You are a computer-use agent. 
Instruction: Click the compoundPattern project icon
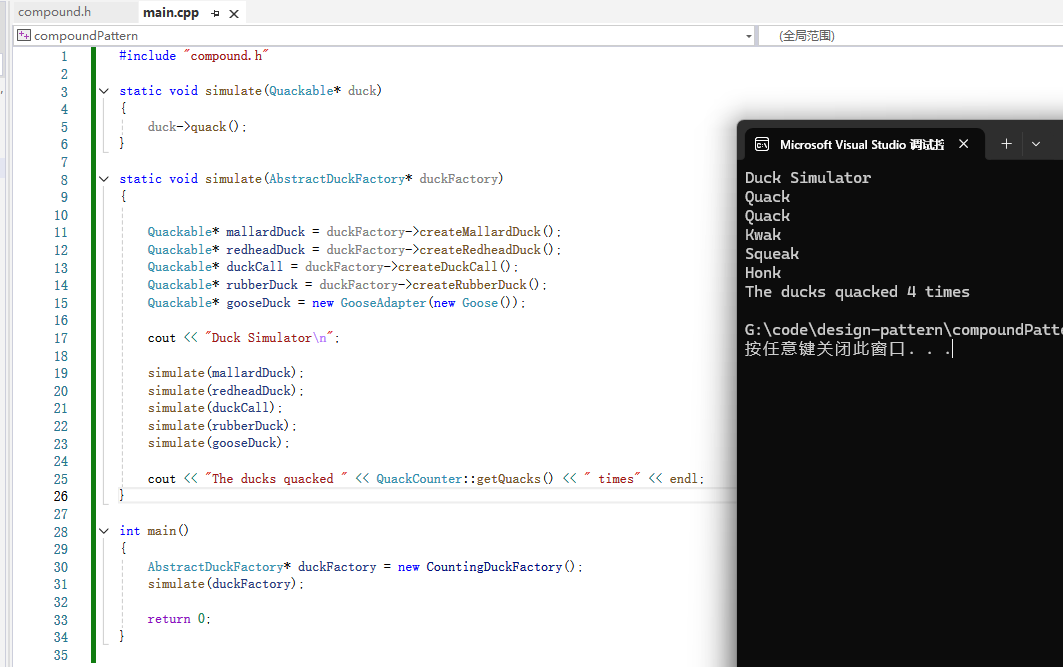coord(24,35)
